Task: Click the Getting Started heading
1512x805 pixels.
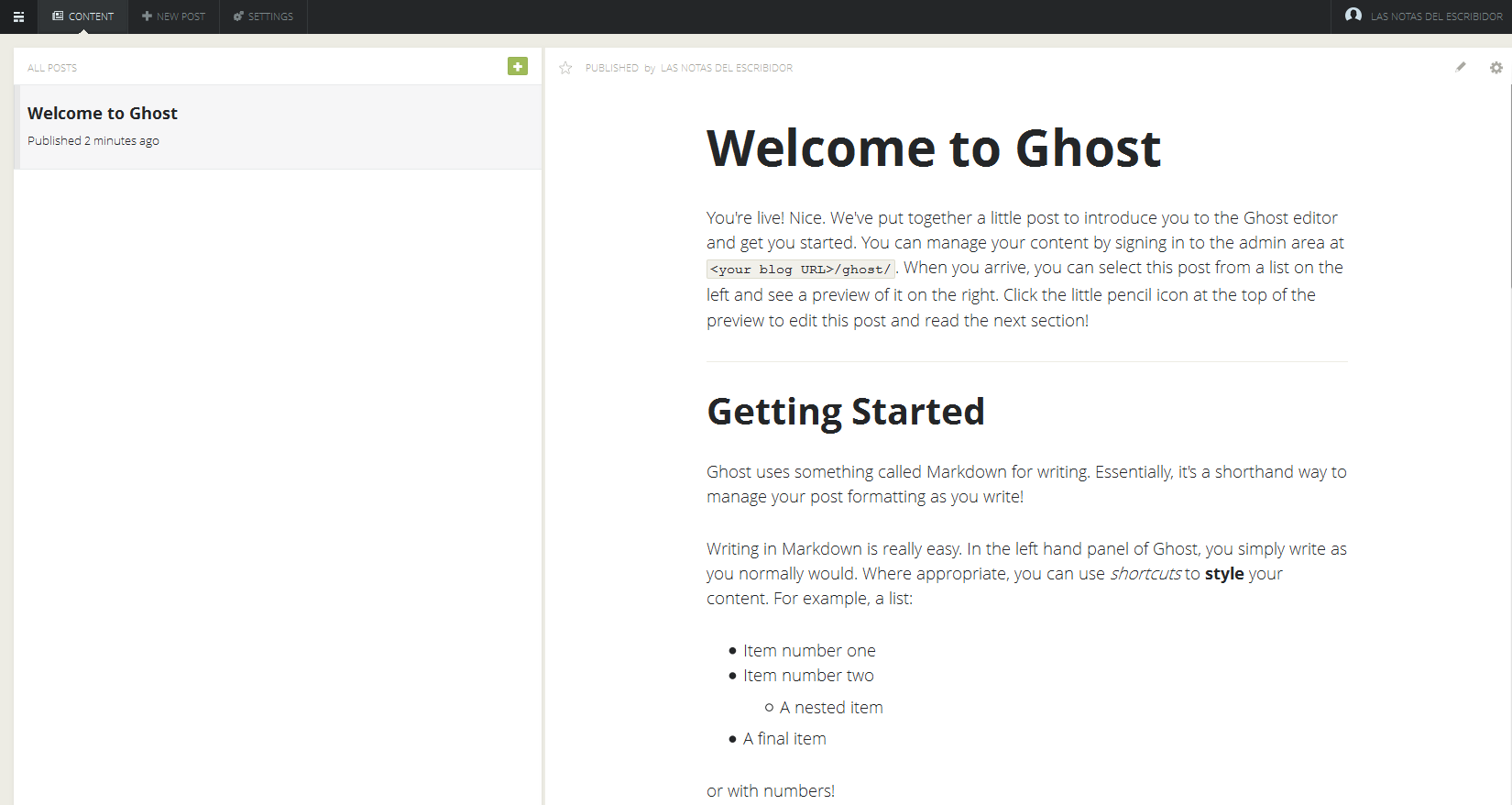Action: pyautogui.click(x=846, y=412)
